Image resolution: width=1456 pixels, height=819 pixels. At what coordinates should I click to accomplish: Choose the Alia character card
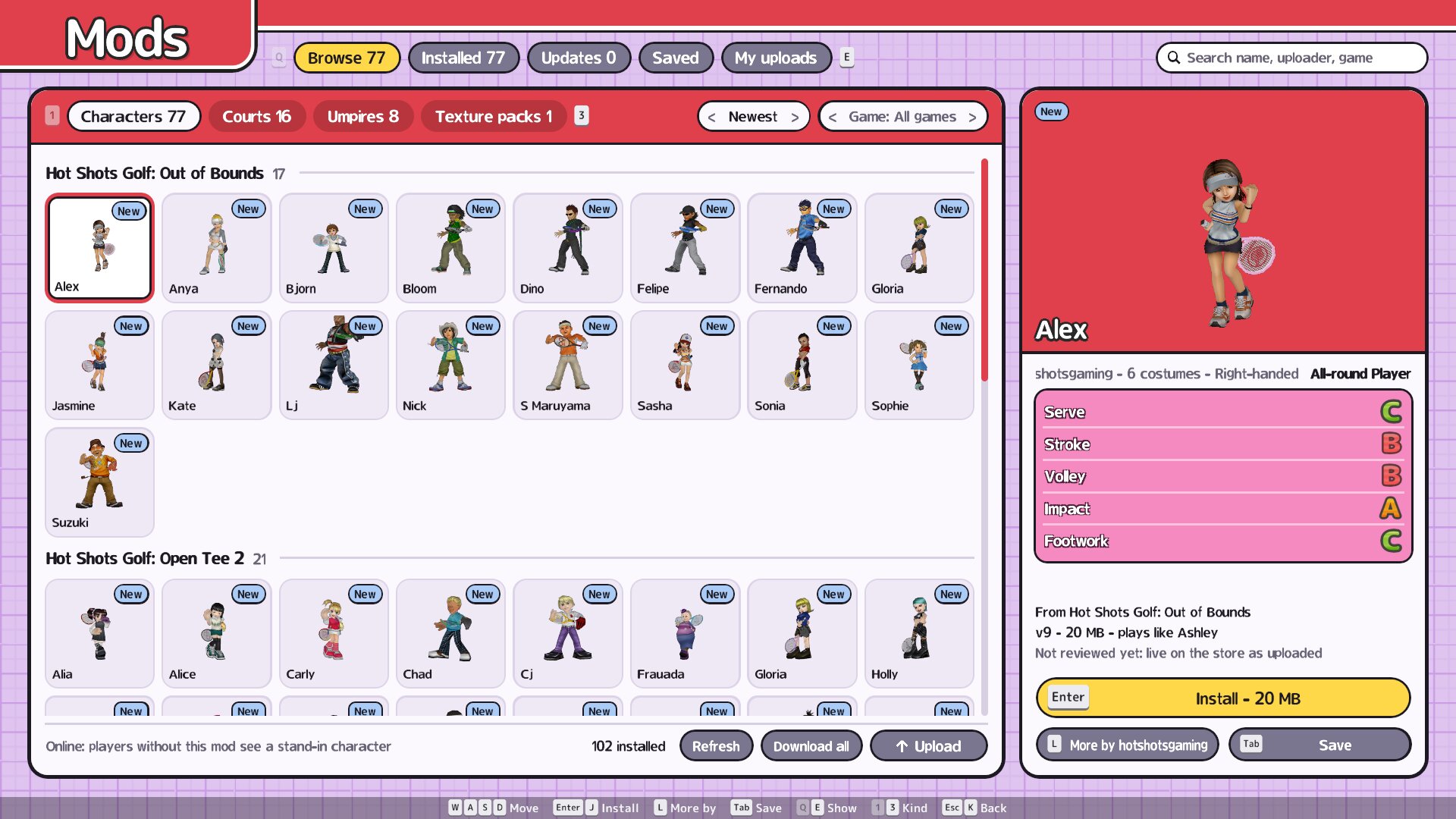pyautogui.click(x=99, y=633)
